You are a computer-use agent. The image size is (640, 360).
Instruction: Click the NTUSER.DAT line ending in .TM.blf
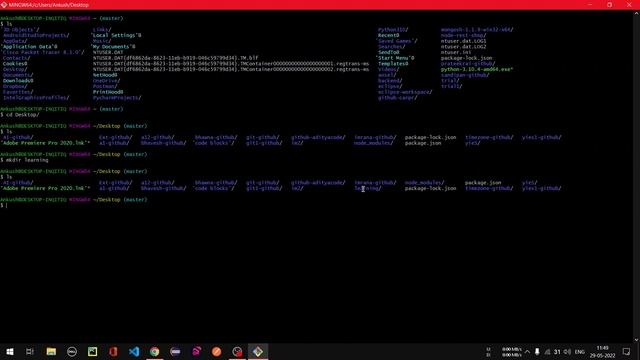tap(176, 58)
